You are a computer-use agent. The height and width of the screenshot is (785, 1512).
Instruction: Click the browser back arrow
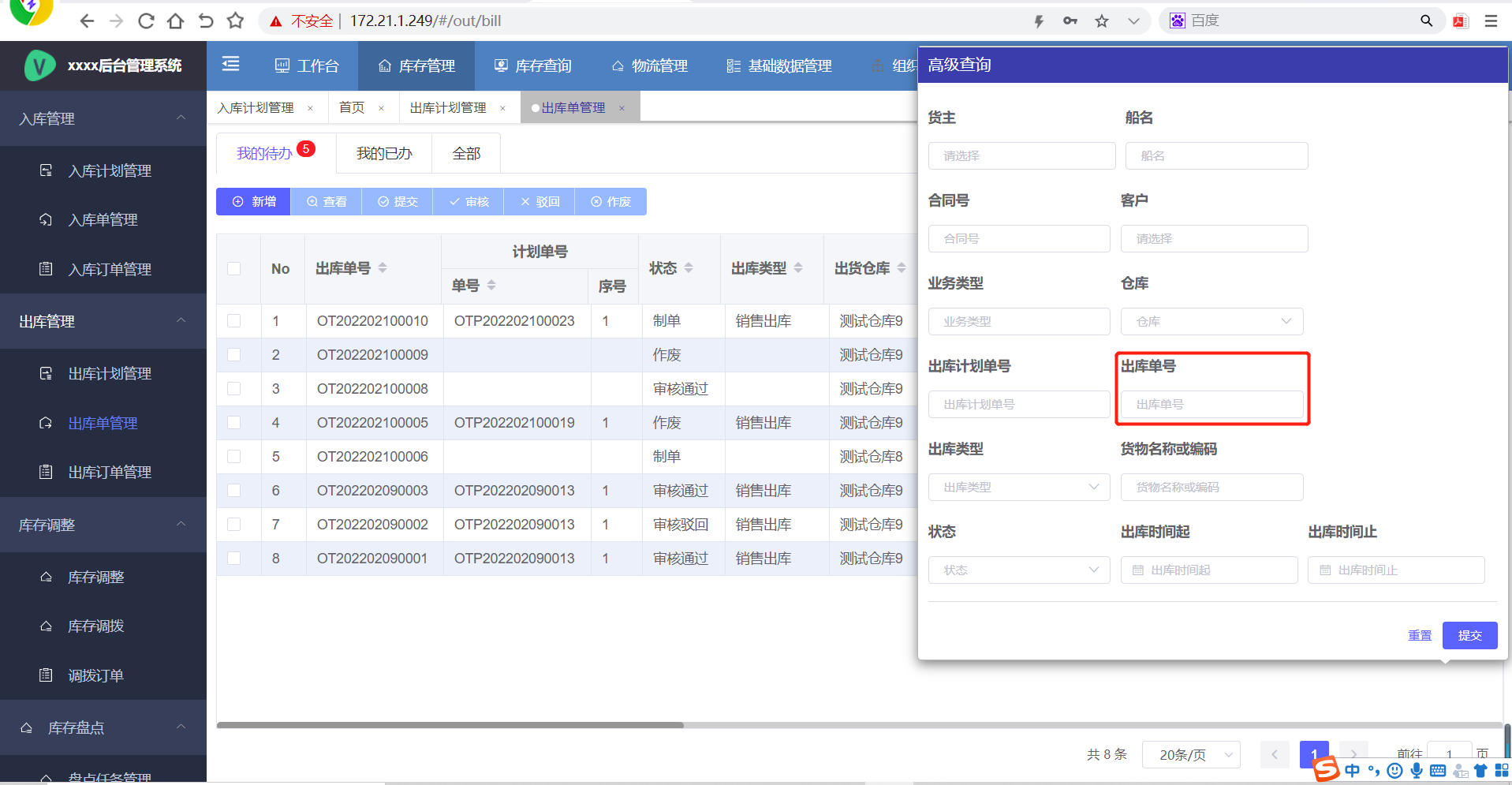coord(87,21)
